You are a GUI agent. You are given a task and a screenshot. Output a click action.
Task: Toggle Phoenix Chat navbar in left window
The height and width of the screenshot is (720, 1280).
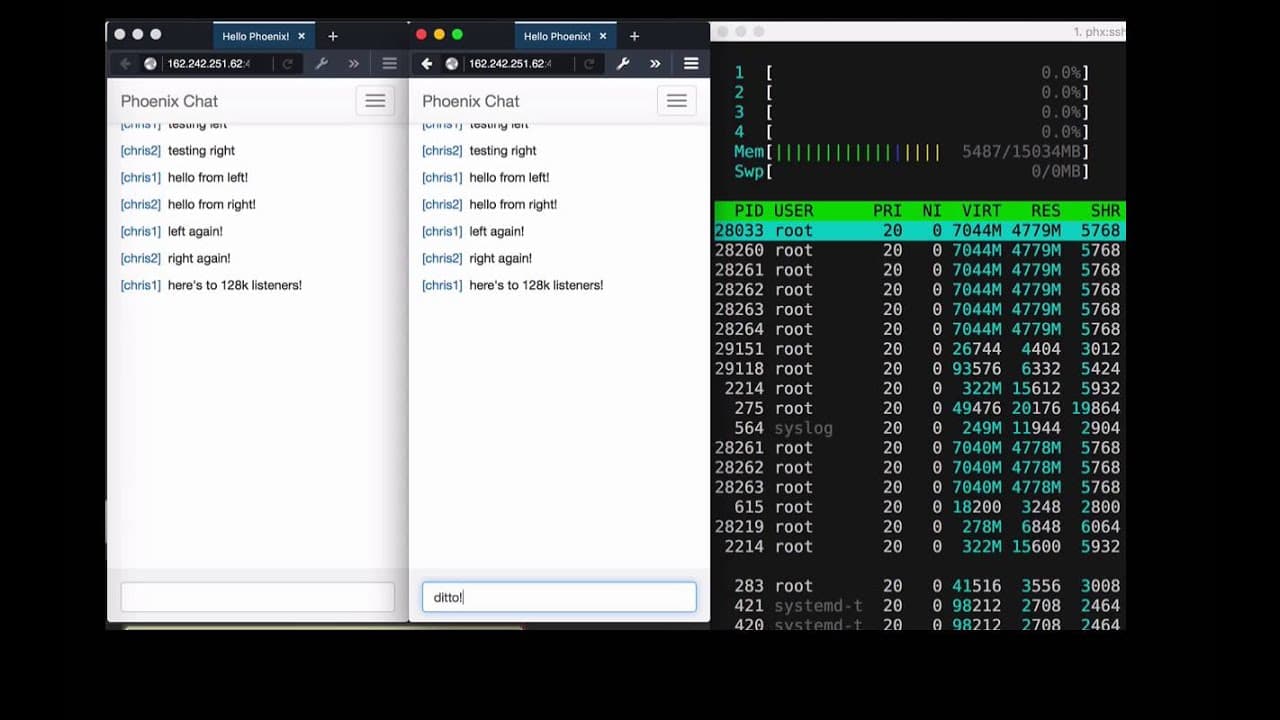[x=375, y=101]
